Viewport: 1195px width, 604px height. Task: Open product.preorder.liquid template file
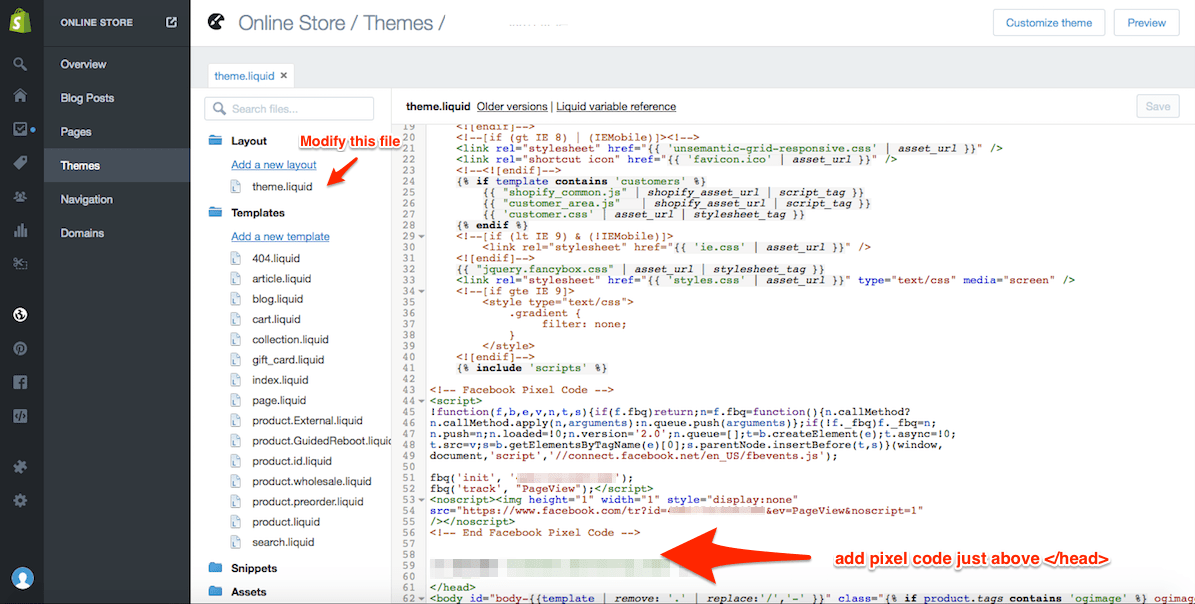point(309,502)
